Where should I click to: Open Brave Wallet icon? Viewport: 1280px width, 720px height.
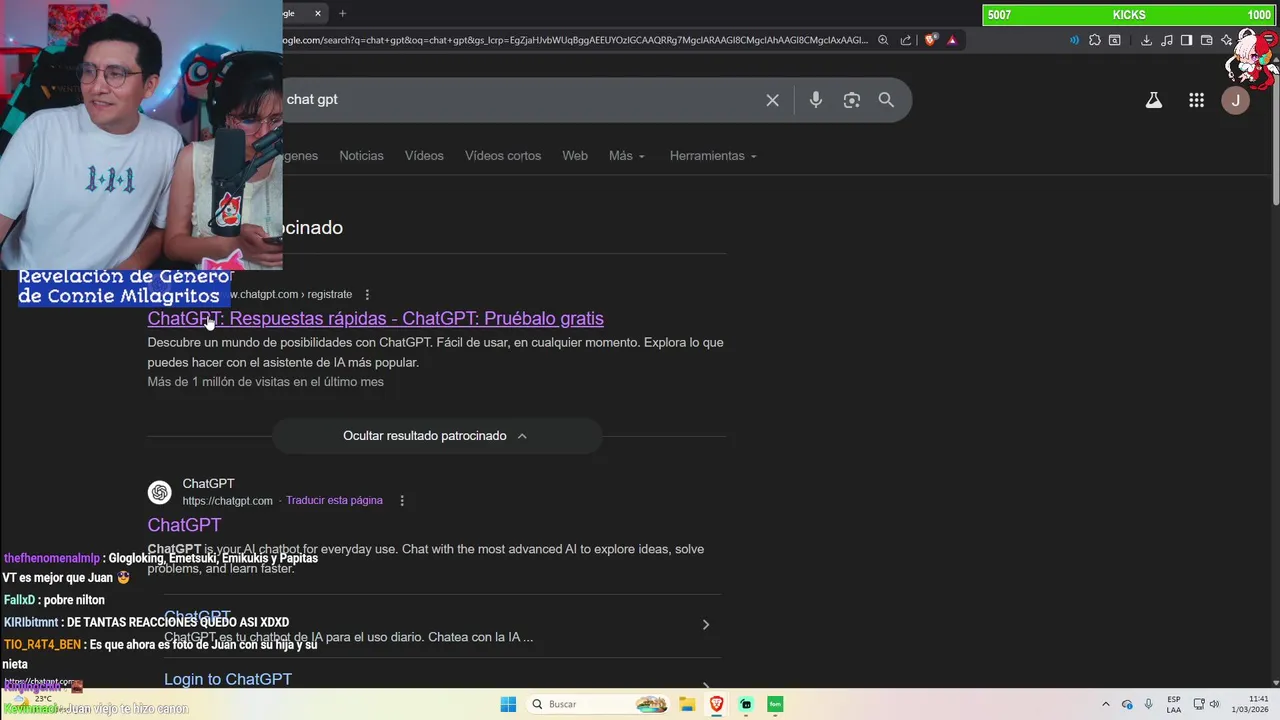click(1206, 40)
